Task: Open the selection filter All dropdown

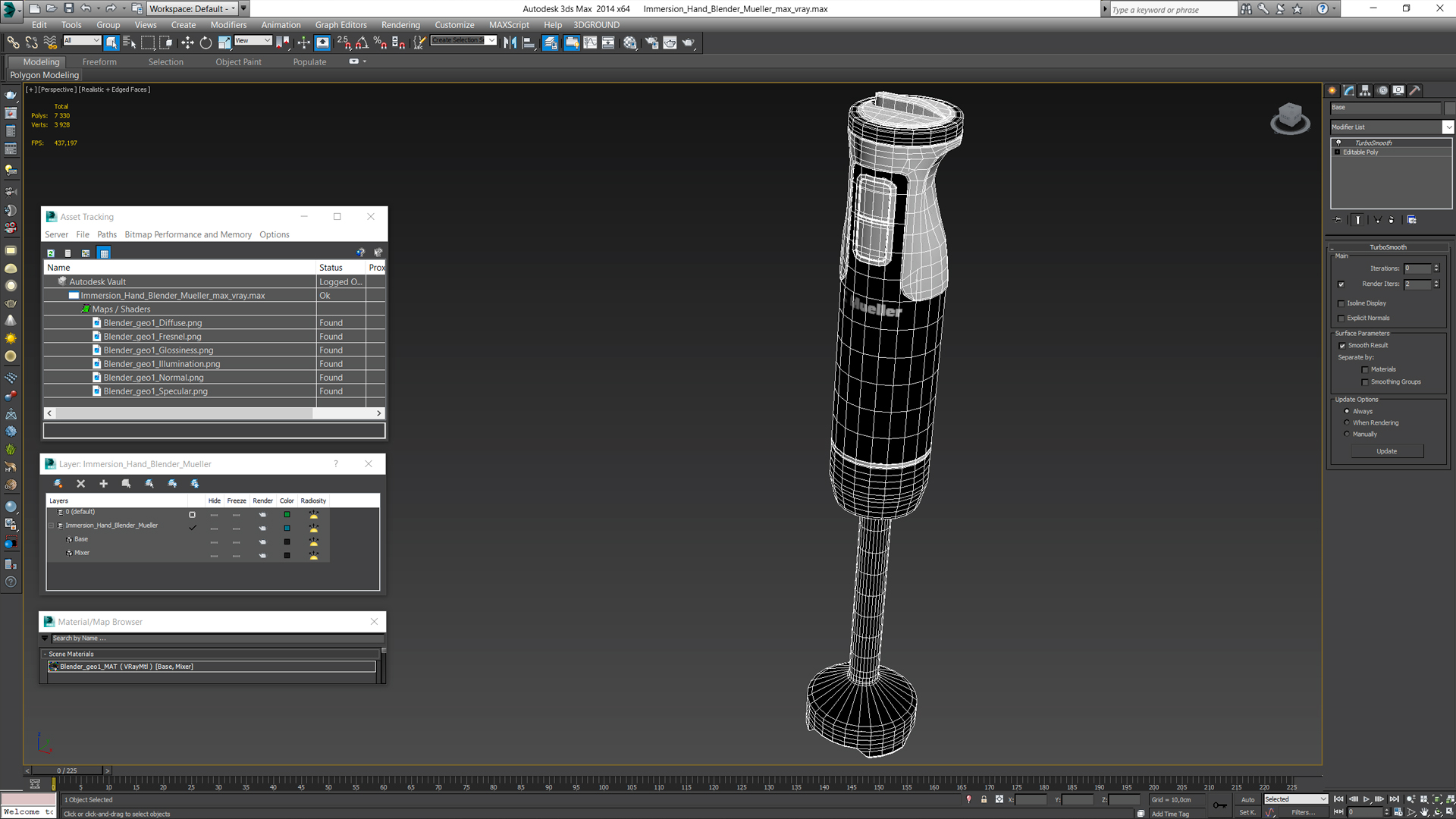Action: point(81,41)
